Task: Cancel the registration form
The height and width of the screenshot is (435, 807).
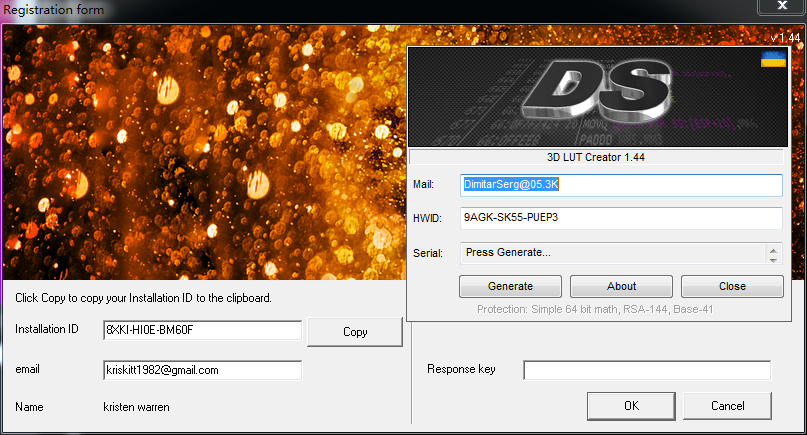Action: point(727,406)
